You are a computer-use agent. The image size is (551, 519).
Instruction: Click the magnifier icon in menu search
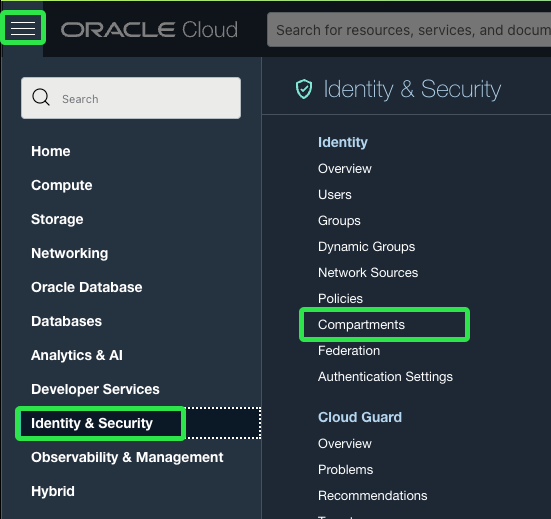pos(41,97)
